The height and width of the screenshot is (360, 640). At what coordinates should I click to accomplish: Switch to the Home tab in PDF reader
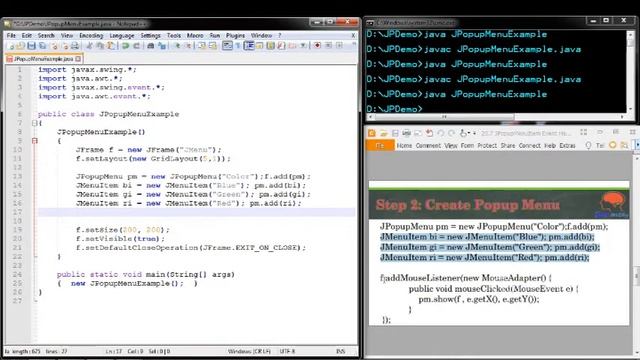404,145
